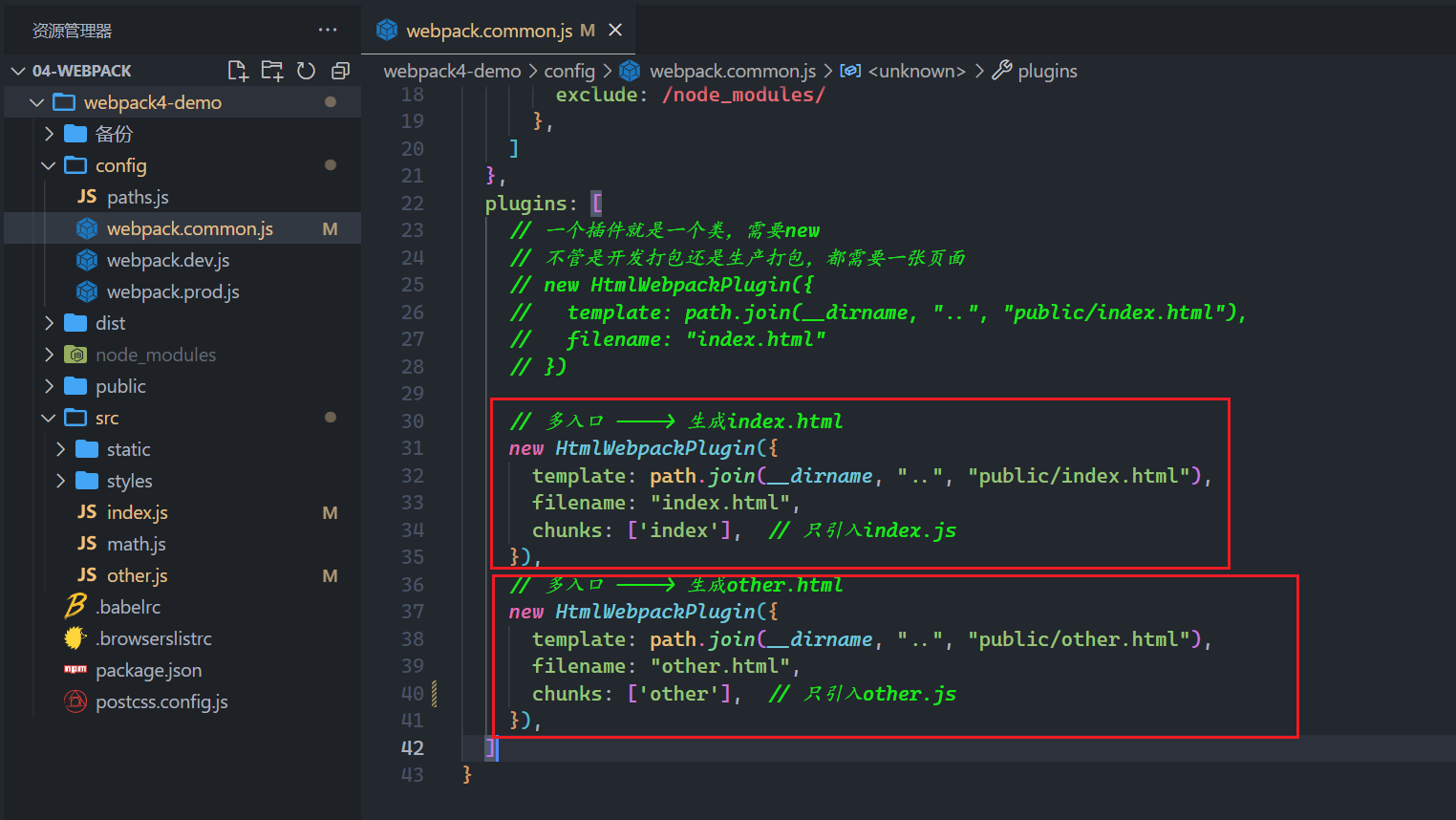Click the PostCSS icon beside postcss.config.js

pos(75,701)
